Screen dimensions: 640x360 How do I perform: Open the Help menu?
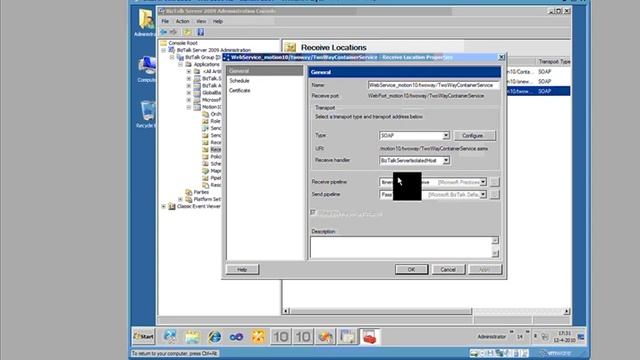[218, 21]
